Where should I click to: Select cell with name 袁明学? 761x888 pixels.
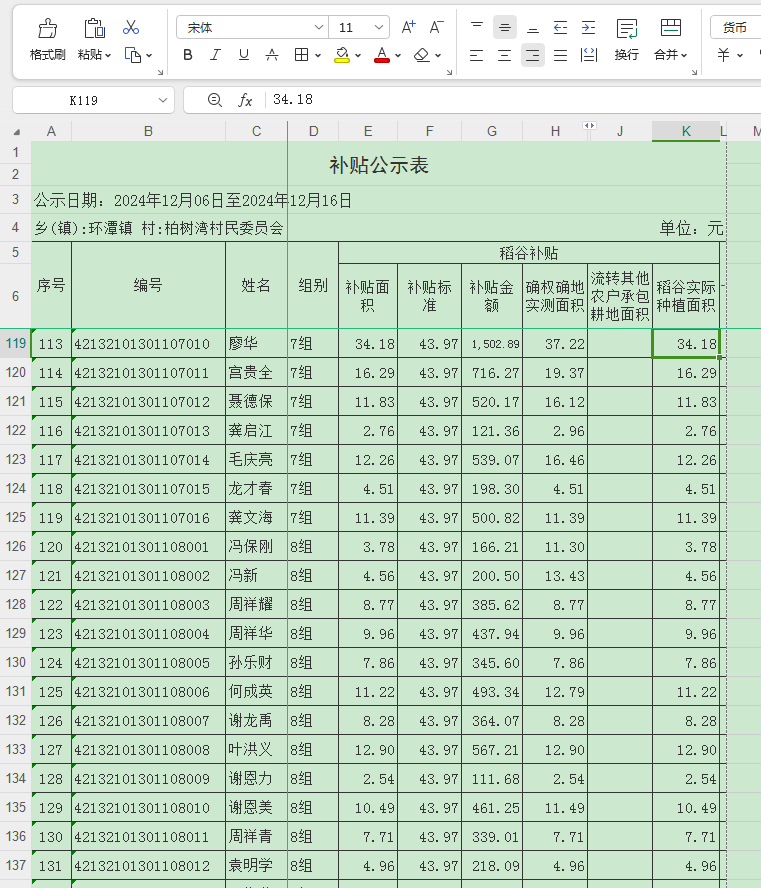(256, 865)
